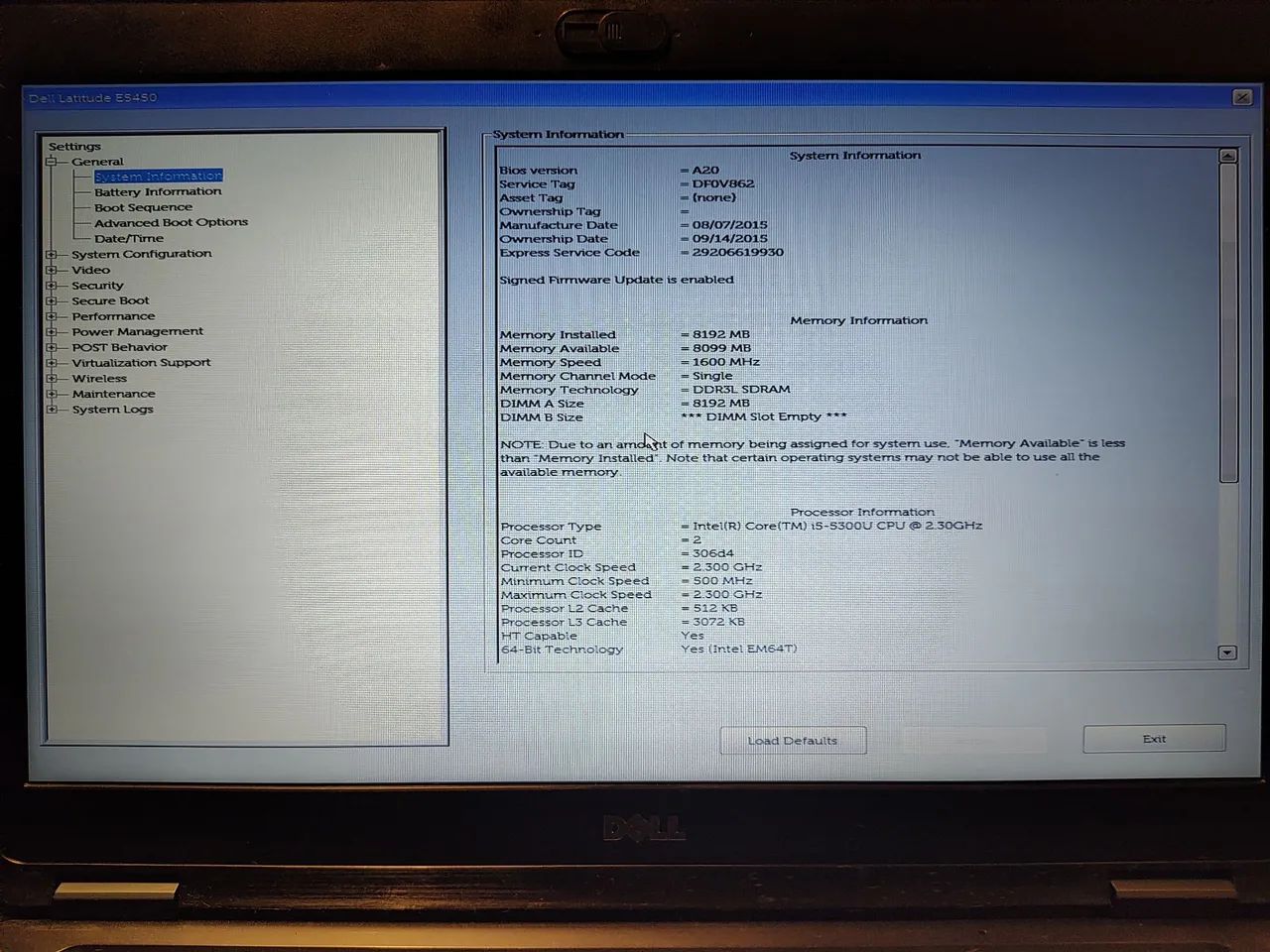Select the Security category label

click(97, 286)
